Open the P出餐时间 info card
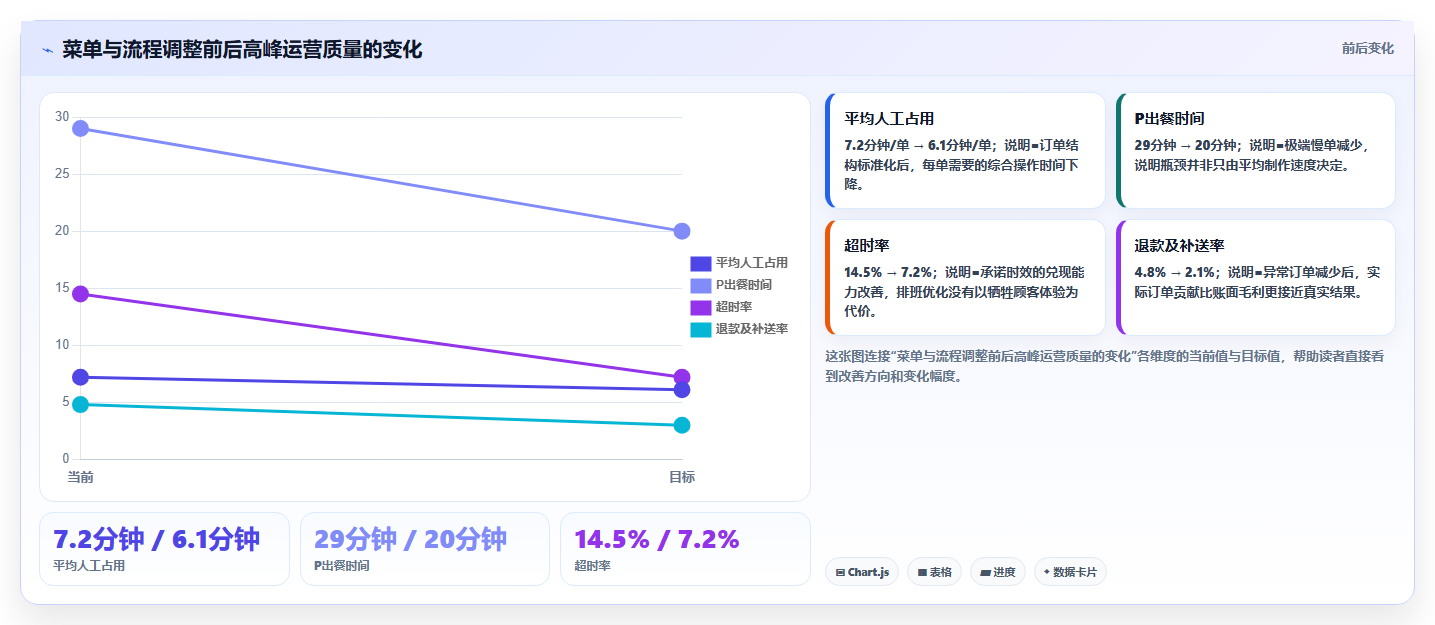This screenshot has height=625, width=1435. point(1255,150)
